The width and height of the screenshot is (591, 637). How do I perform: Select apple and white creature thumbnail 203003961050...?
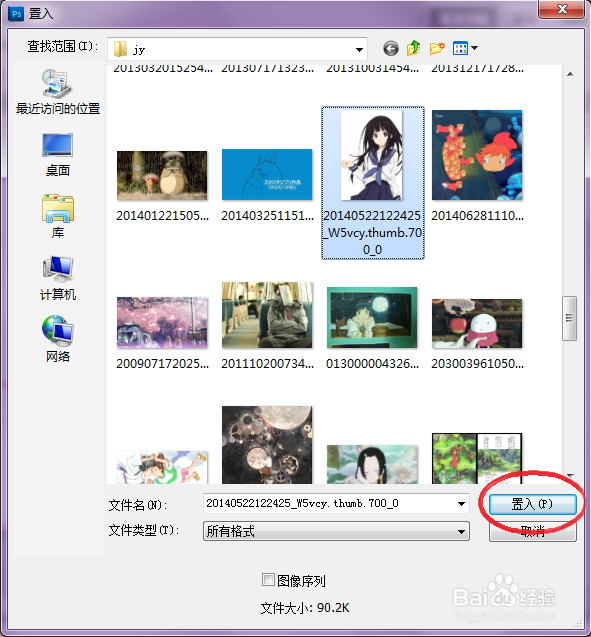tap(477, 323)
